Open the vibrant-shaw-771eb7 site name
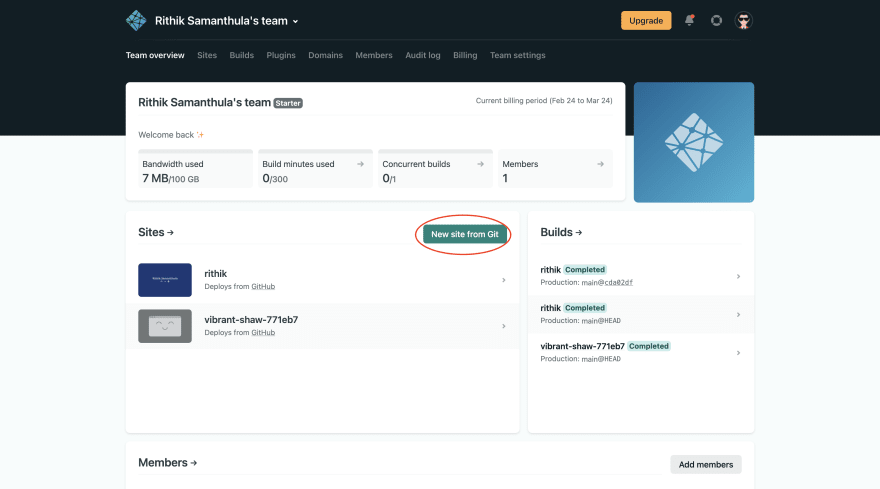Image resolution: width=880 pixels, height=489 pixels. tap(251, 319)
